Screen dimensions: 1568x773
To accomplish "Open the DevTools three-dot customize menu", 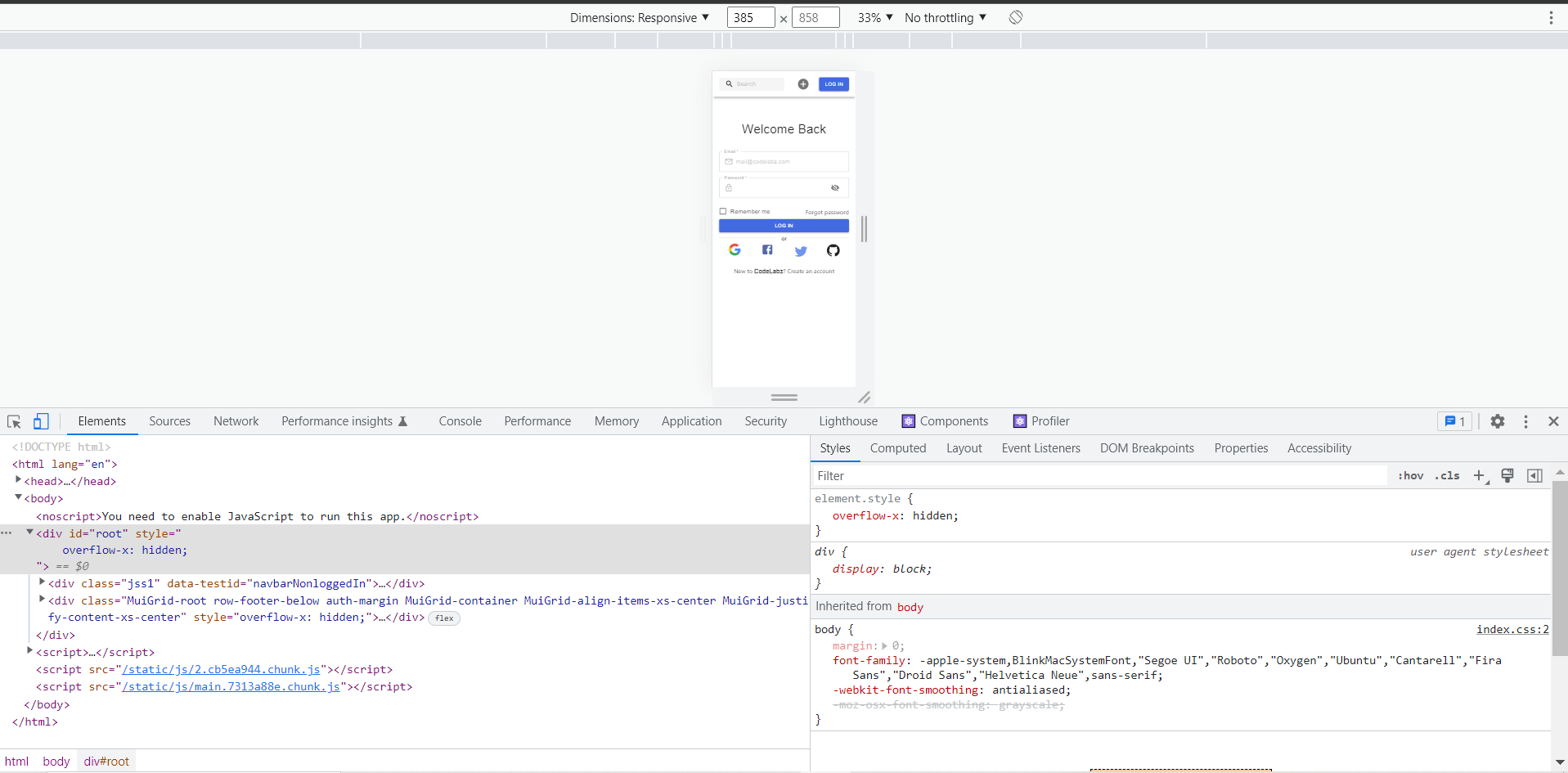I will pyautogui.click(x=1525, y=421).
